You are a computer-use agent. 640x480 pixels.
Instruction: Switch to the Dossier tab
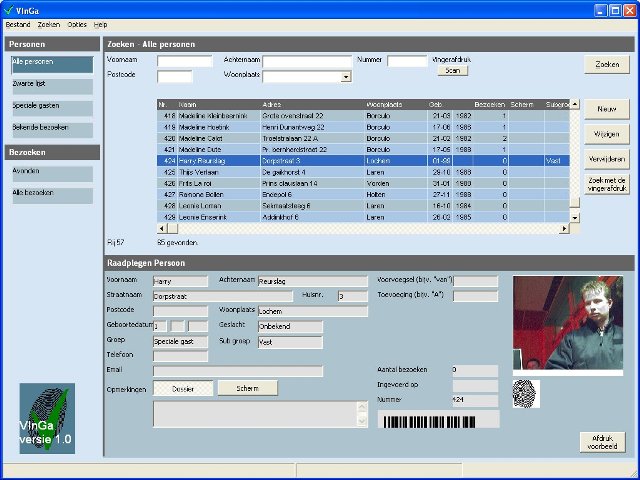pos(183,387)
